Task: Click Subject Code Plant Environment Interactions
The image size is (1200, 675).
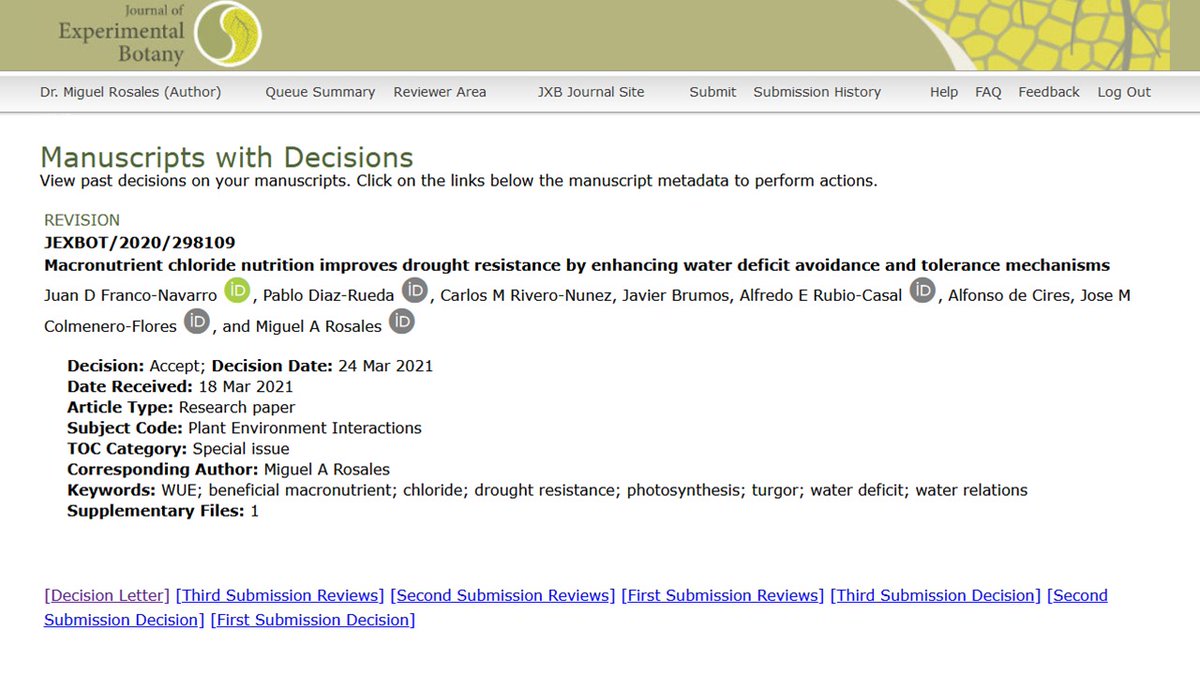Action: [244, 428]
